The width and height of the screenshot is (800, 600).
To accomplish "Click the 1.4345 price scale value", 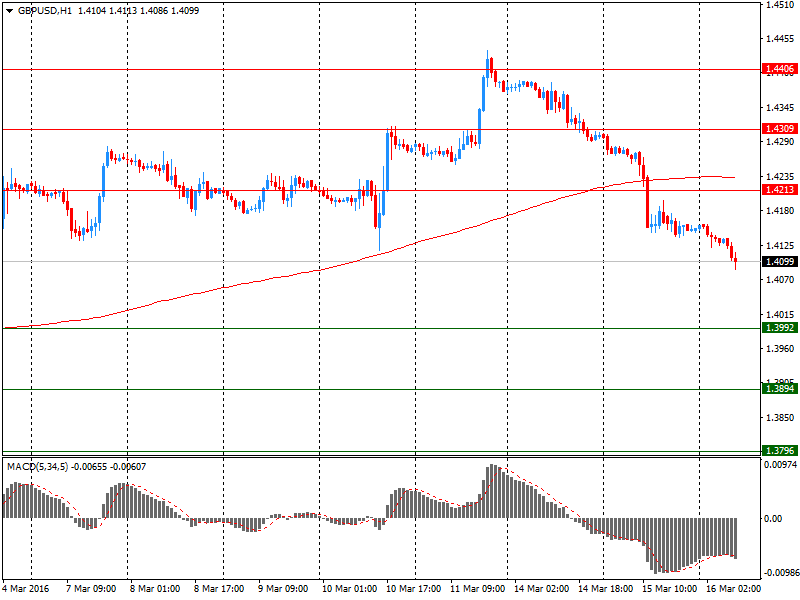I will click(780, 108).
